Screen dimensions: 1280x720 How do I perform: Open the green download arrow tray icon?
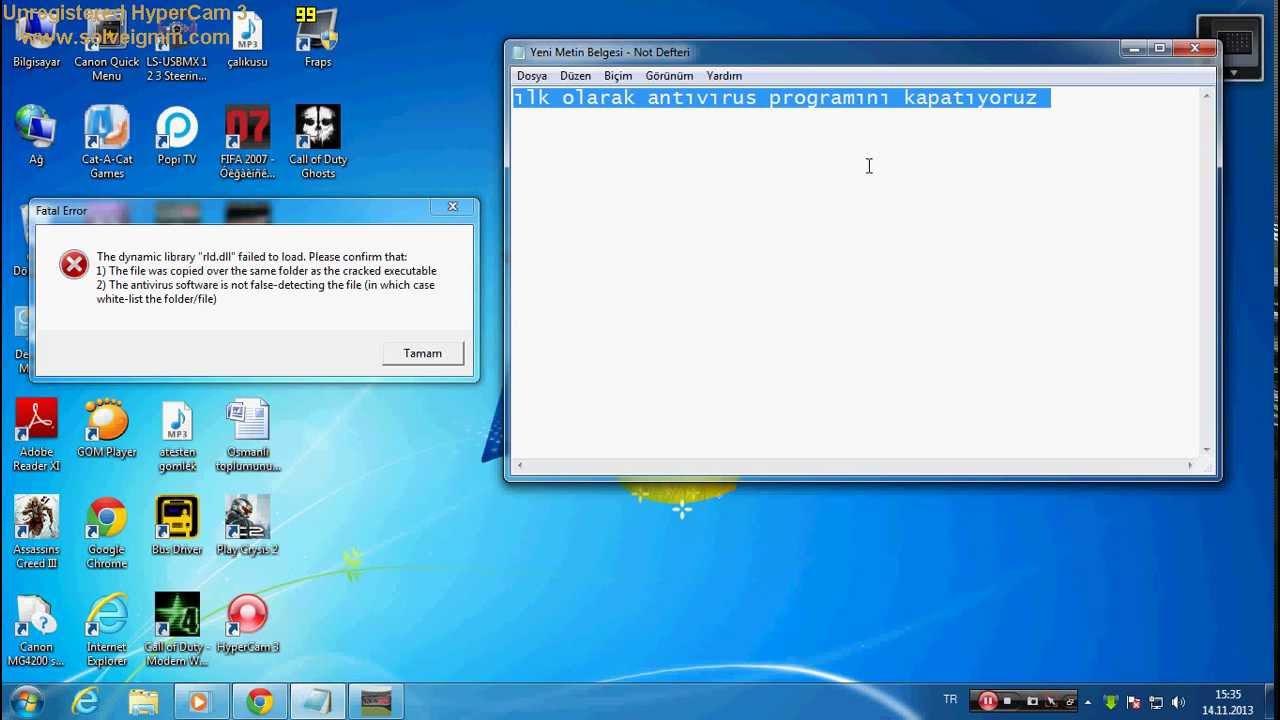tap(1110, 702)
